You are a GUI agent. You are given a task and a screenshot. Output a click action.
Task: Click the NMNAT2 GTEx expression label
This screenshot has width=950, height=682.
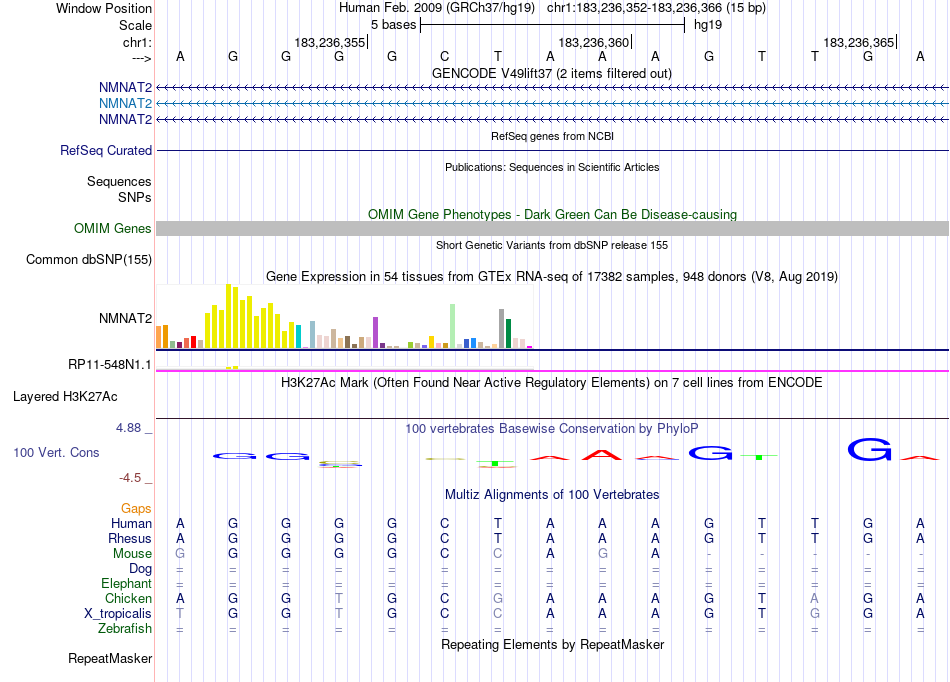[x=125, y=318]
